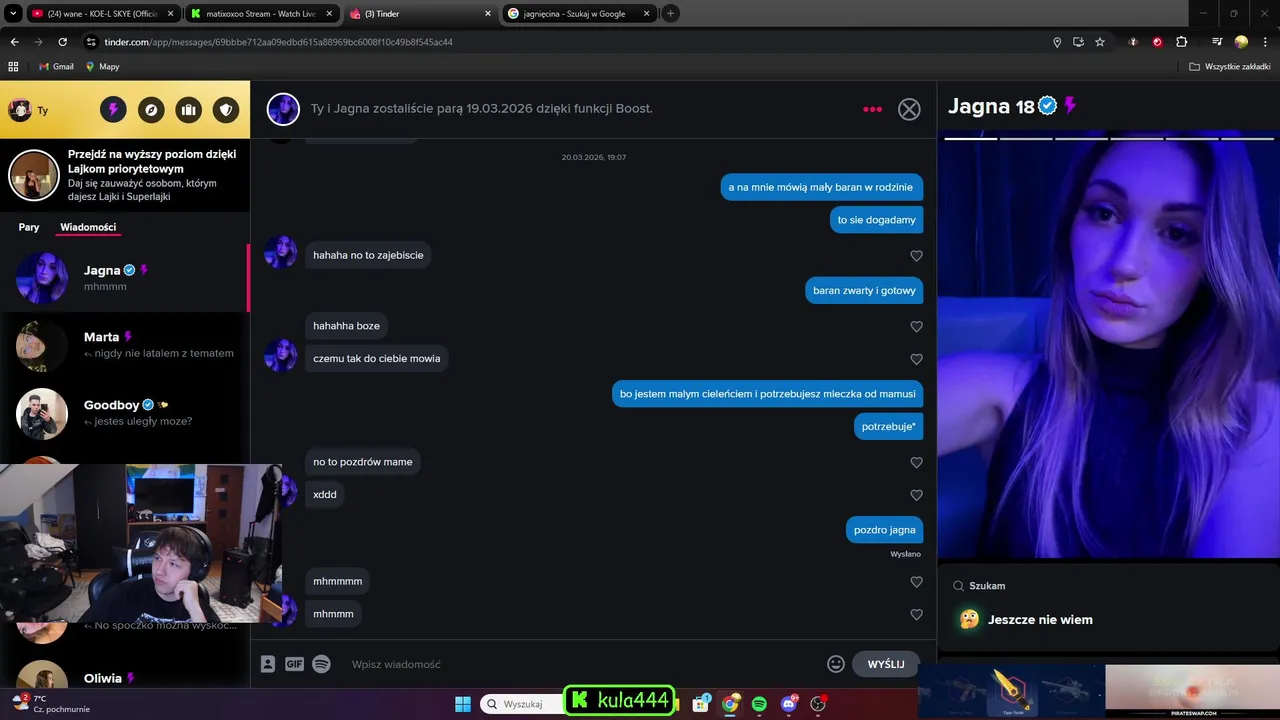Open the media controls icon
The height and width of the screenshot is (720, 1280).
[x=1217, y=42]
